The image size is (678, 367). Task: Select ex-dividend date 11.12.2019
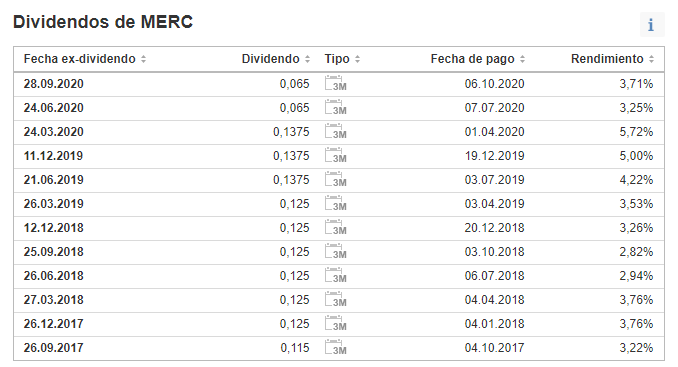[53, 156]
